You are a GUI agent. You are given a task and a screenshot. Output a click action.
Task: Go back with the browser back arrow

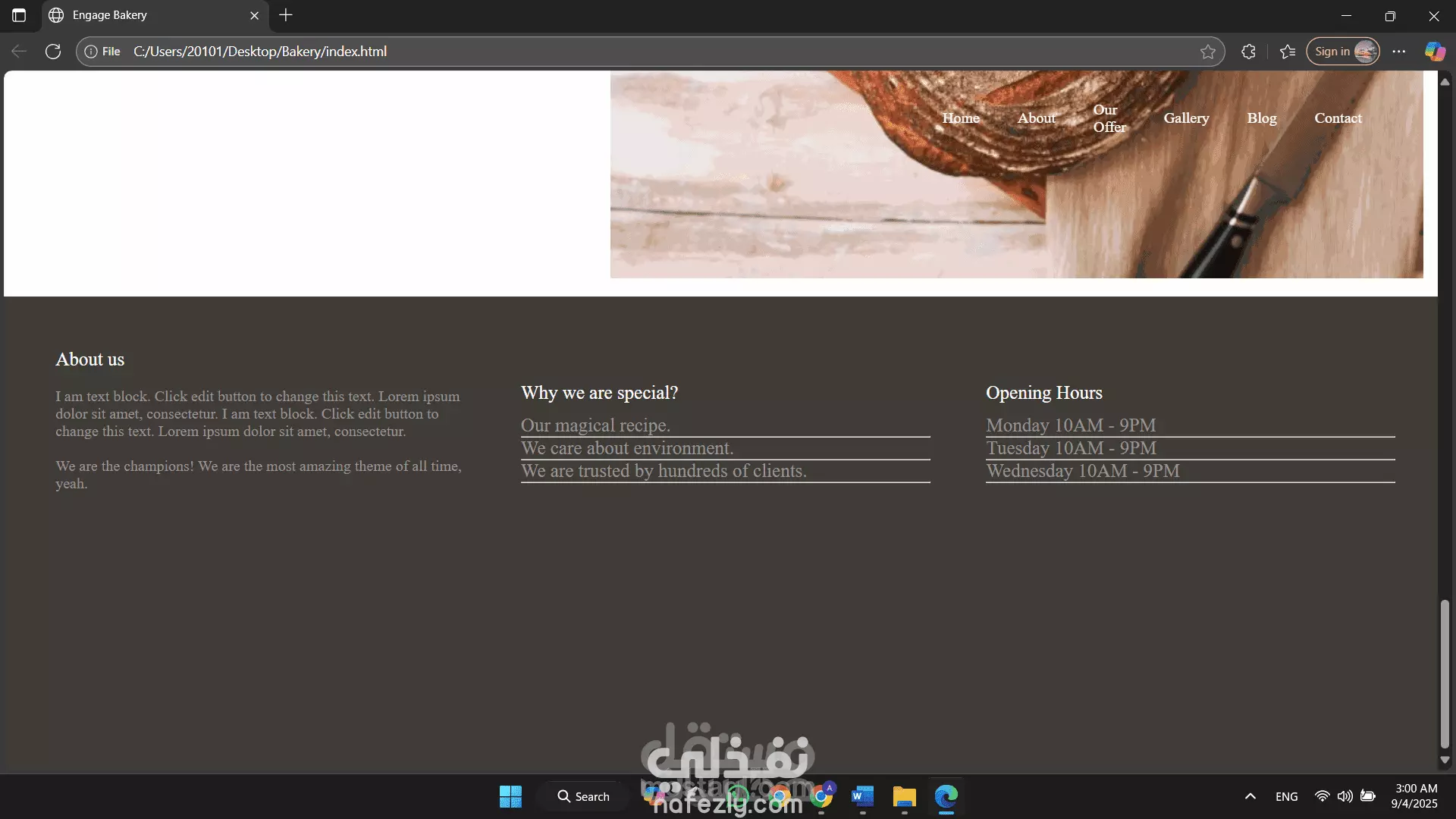click(19, 52)
